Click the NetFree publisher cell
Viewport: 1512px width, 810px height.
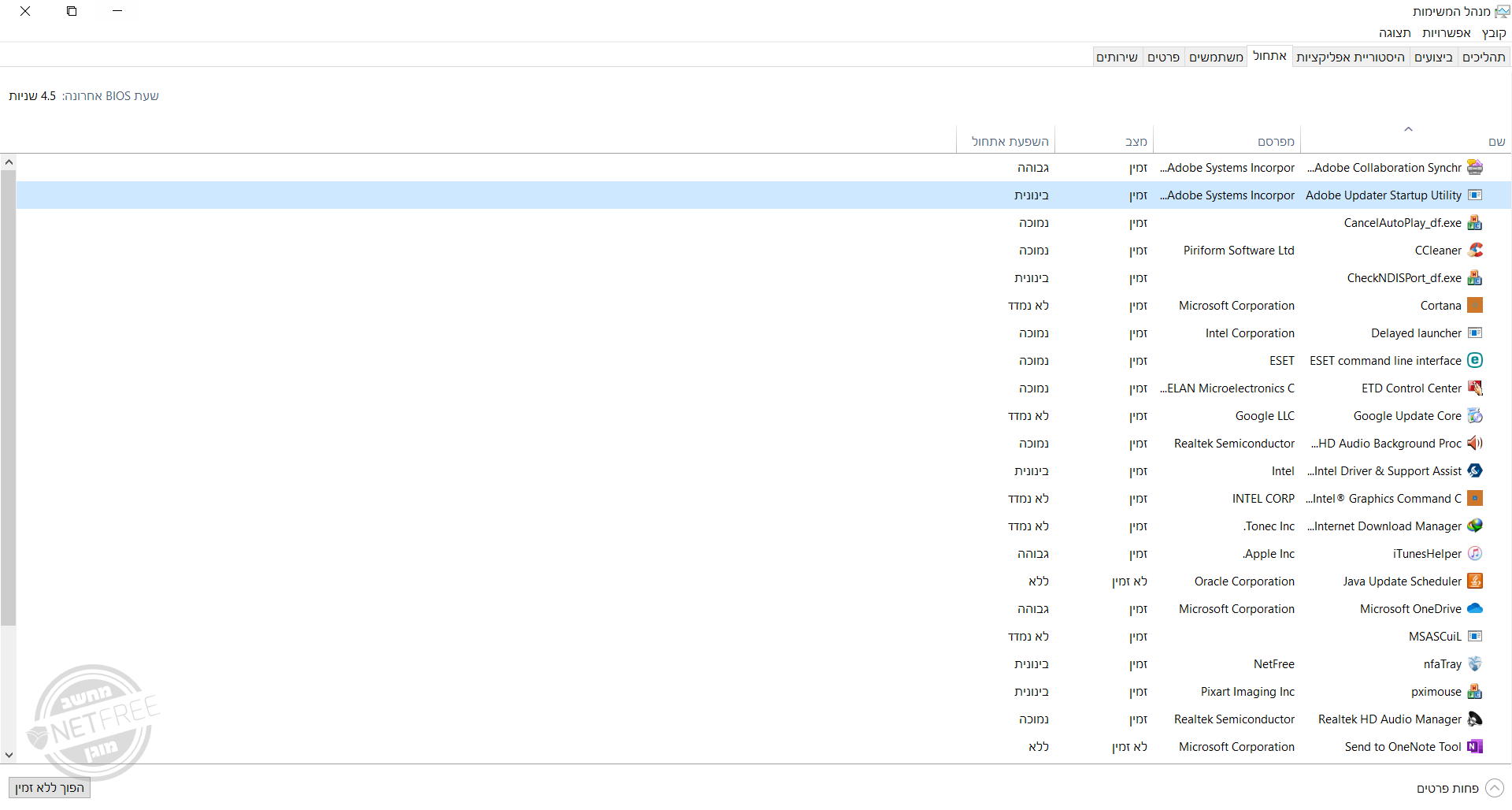click(x=1274, y=664)
